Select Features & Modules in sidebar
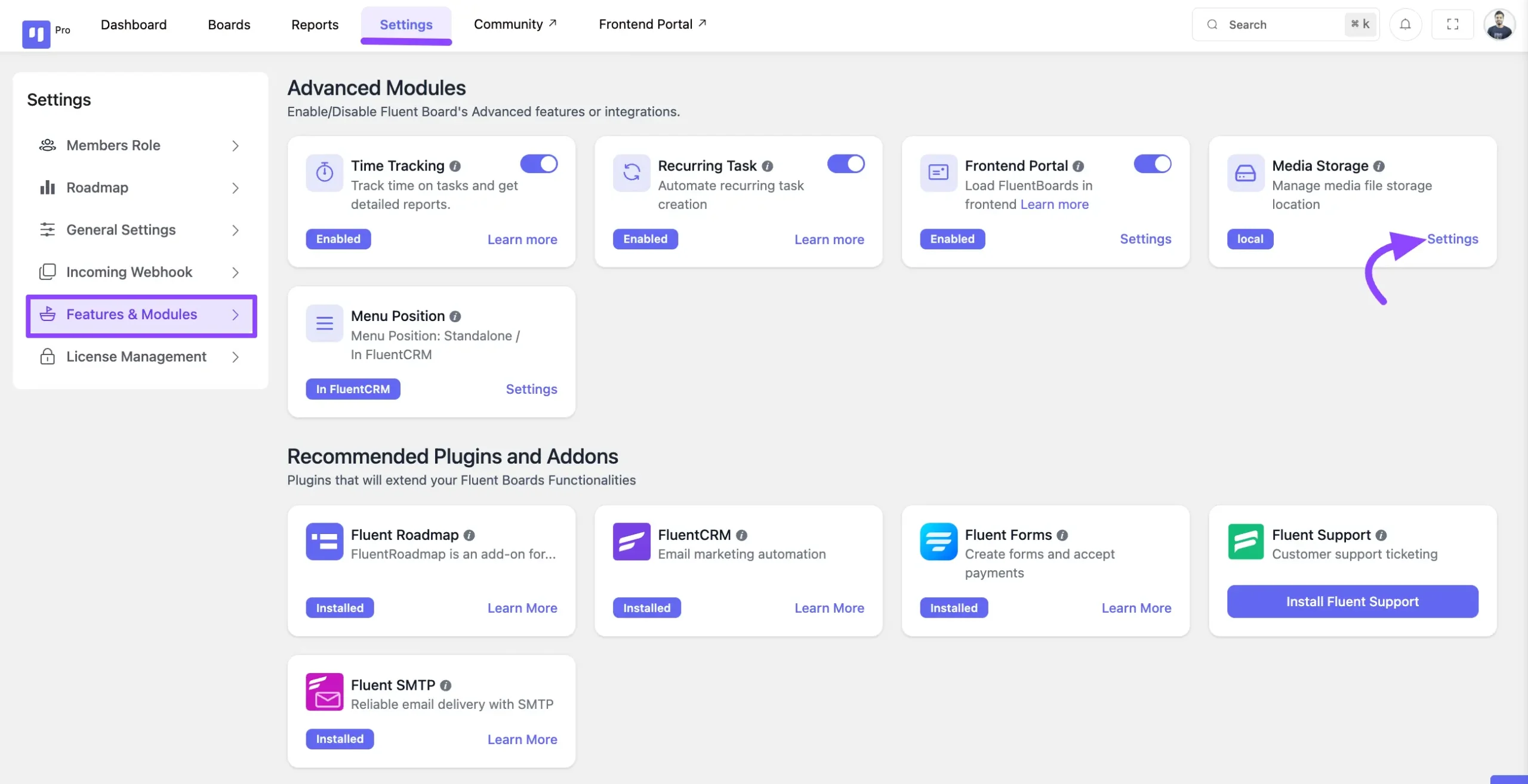The image size is (1528, 784). [x=141, y=315]
